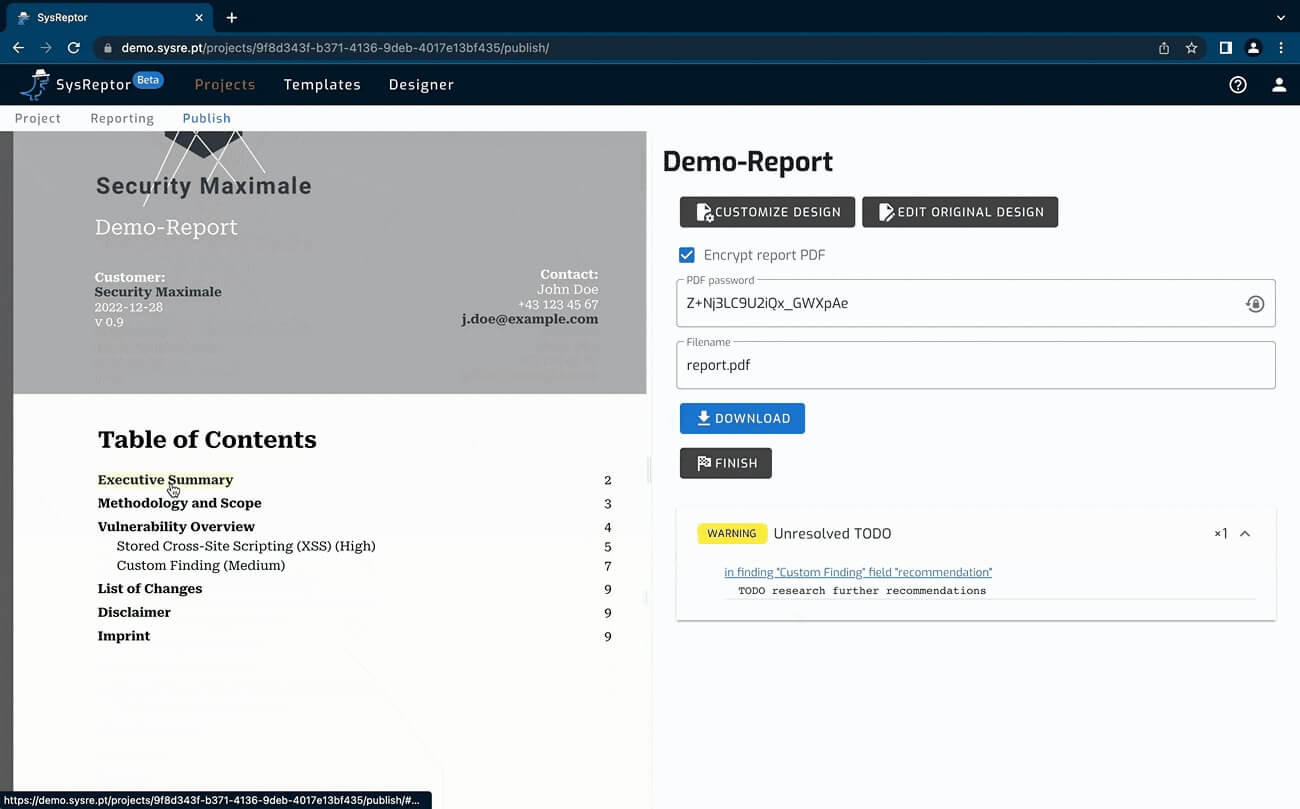Open Custom Finding recommendation field link
Screen dimensions: 1300x809
click(x=858, y=572)
